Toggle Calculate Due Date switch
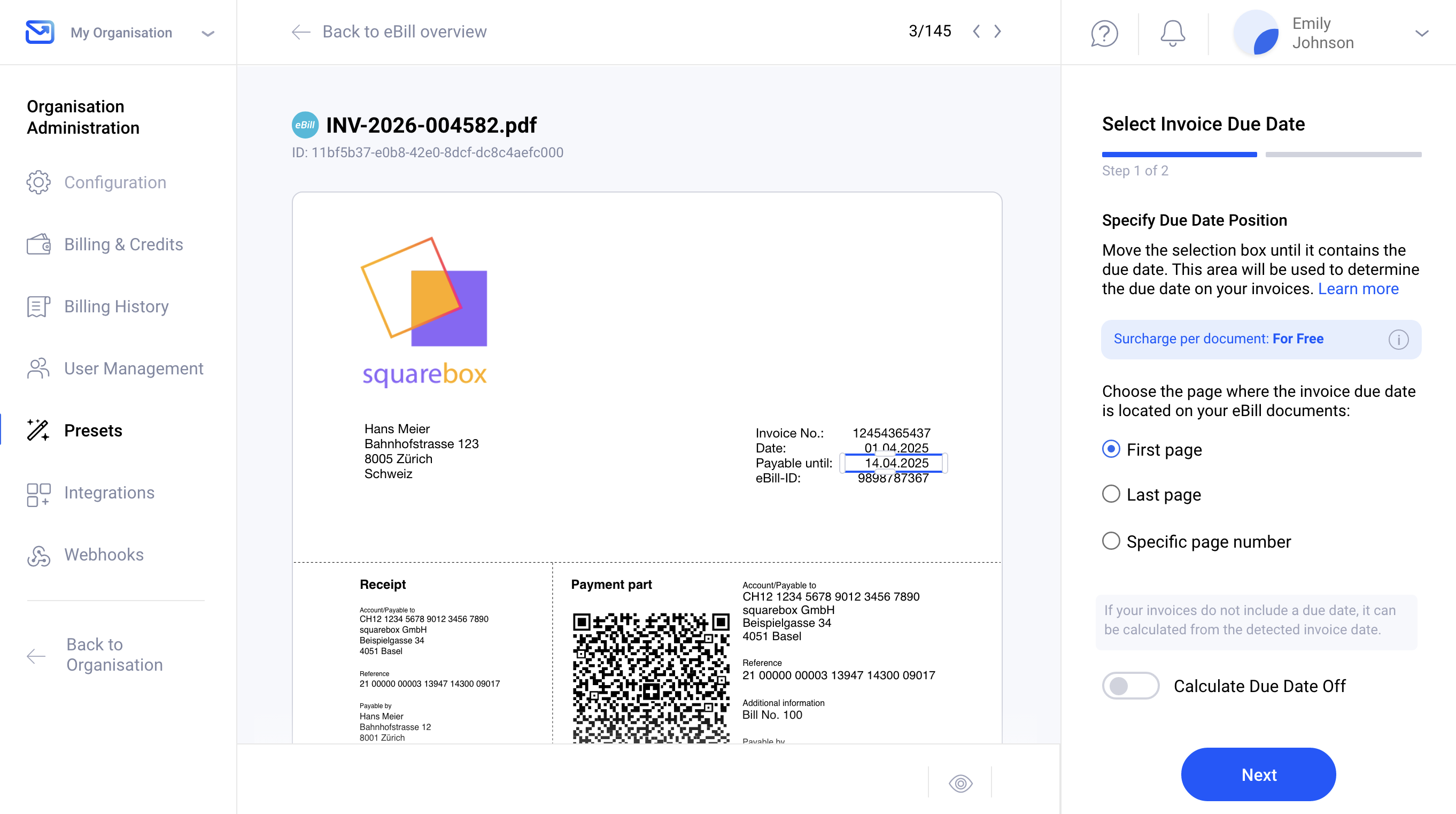This screenshot has height=814, width=1456. click(1130, 686)
